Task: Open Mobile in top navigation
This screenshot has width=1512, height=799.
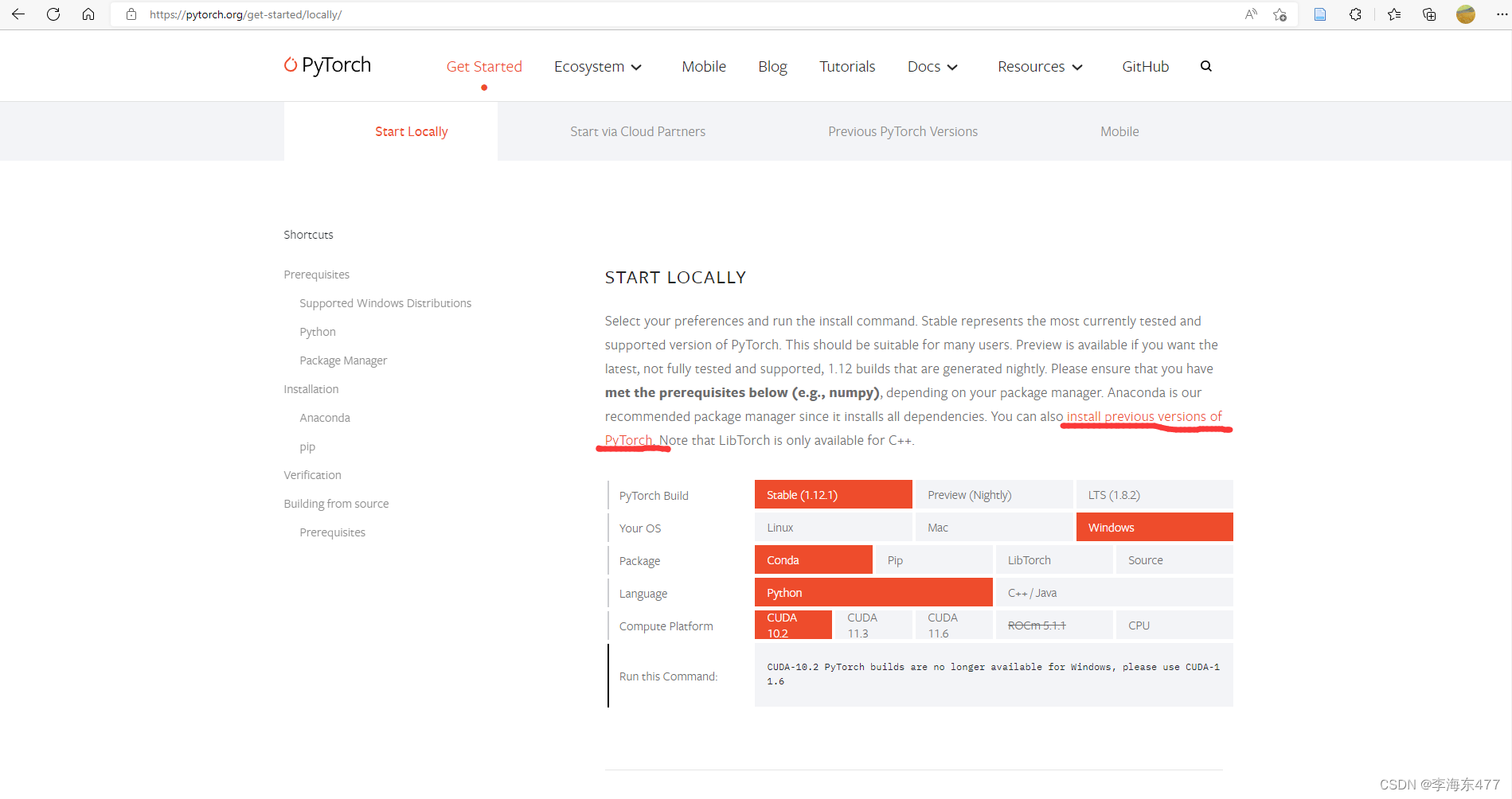Action: [x=704, y=67]
